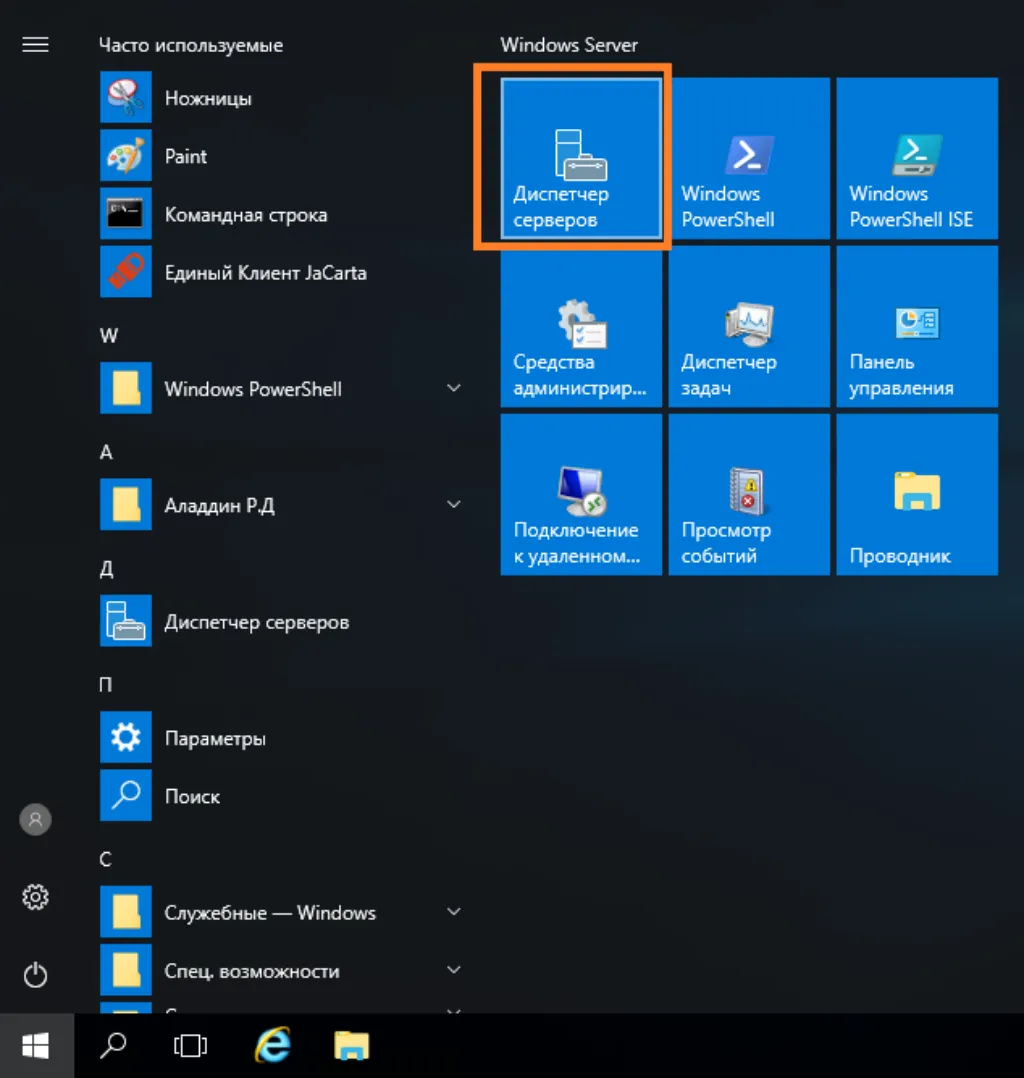Image resolution: width=1024 pixels, height=1078 pixels.
Task: Select the letter П section header
Action: 105,685
